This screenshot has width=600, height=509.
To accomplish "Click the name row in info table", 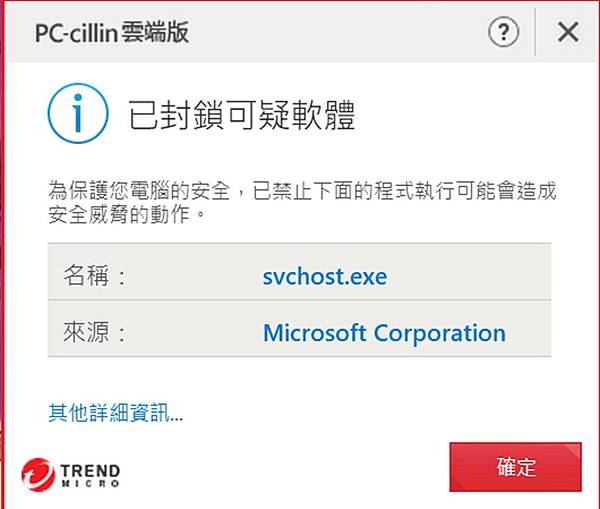I will pyautogui.click(x=300, y=272).
